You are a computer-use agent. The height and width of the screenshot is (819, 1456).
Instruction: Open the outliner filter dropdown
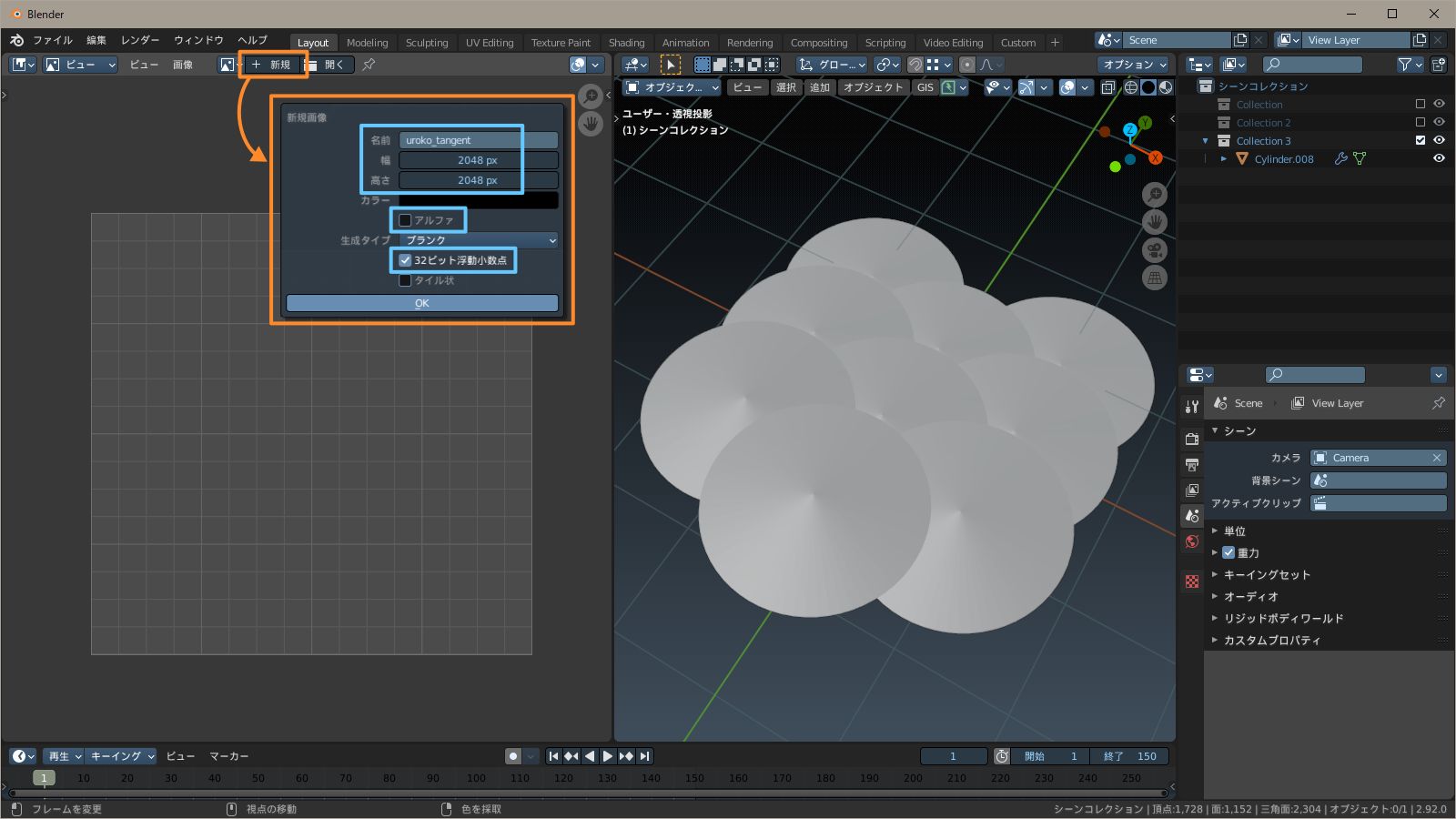pyautogui.click(x=1410, y=65)
